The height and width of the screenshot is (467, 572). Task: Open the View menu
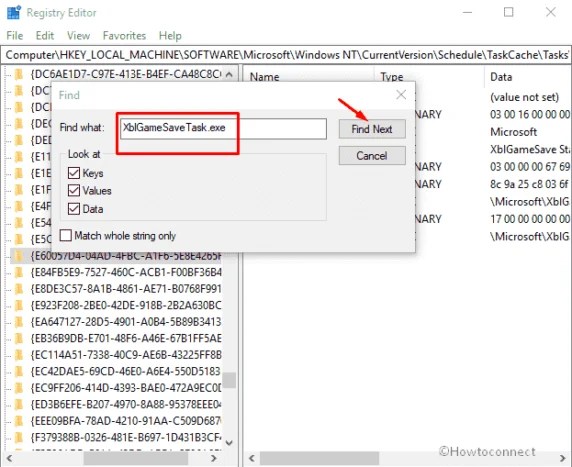(x=78, y=35)
